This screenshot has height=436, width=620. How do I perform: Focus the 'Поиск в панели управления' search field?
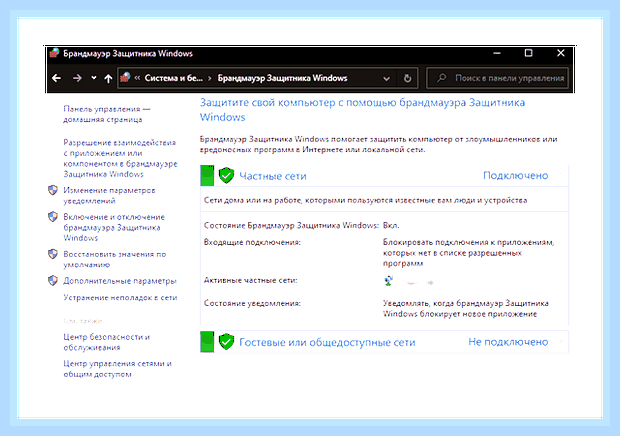click(x=497, y=78)
